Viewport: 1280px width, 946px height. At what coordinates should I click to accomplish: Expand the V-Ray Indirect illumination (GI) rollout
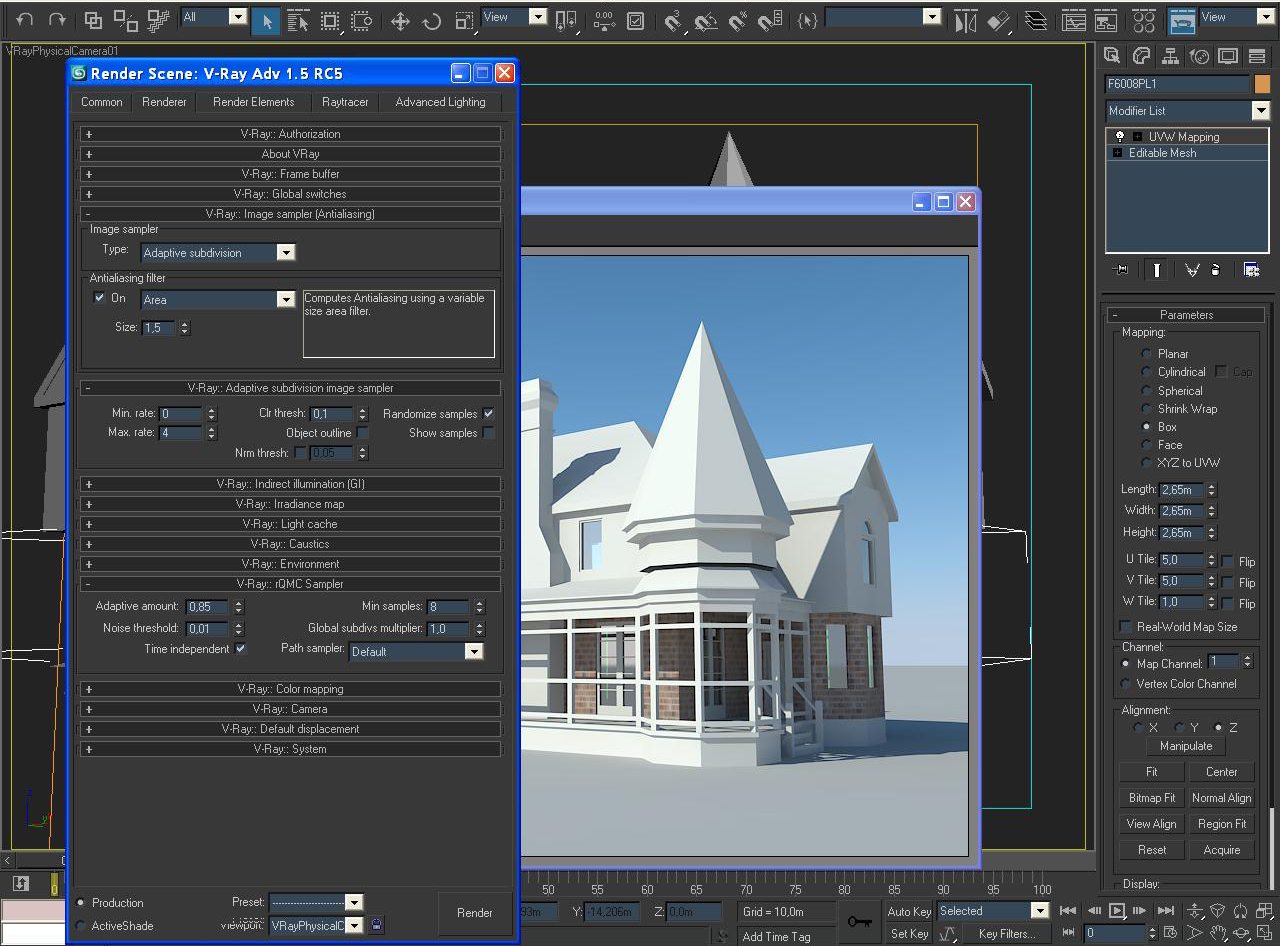coord(290,484)
